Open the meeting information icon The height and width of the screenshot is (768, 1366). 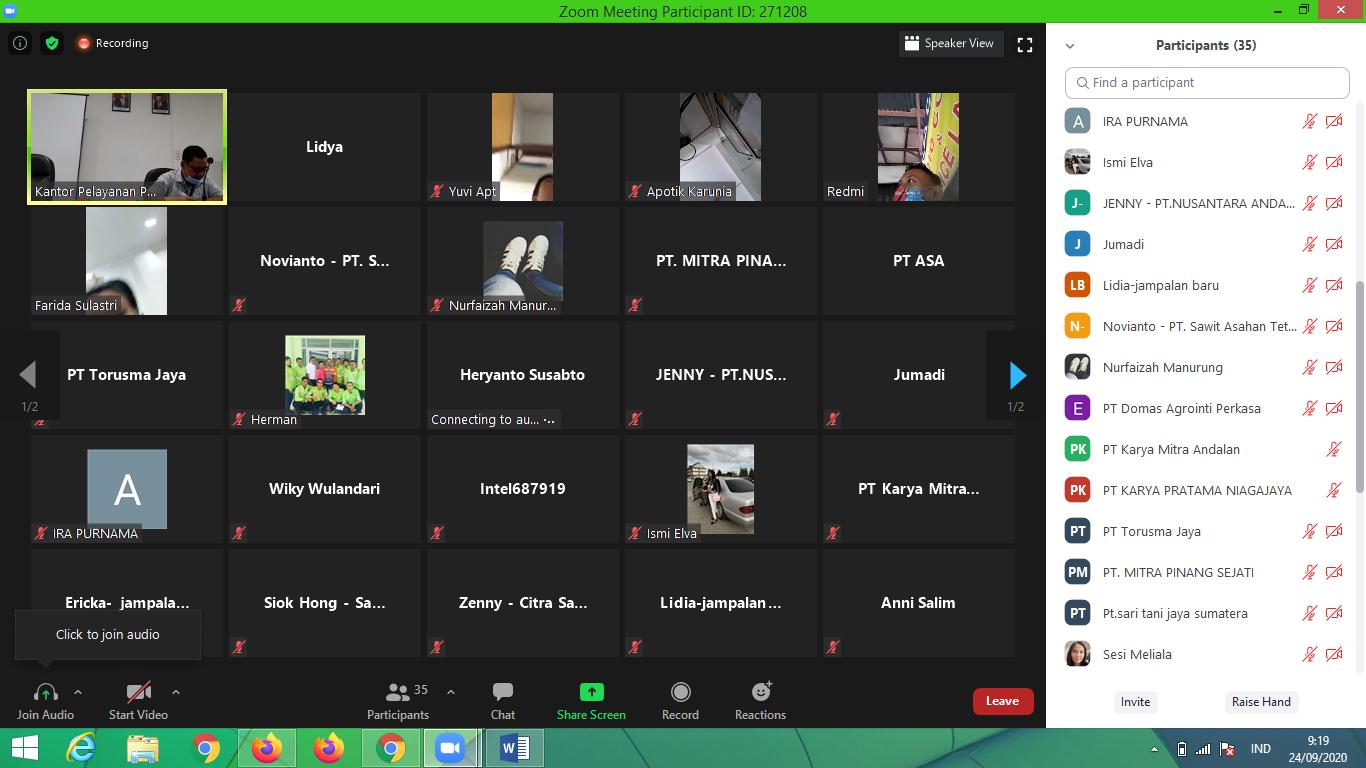point(19,43)
